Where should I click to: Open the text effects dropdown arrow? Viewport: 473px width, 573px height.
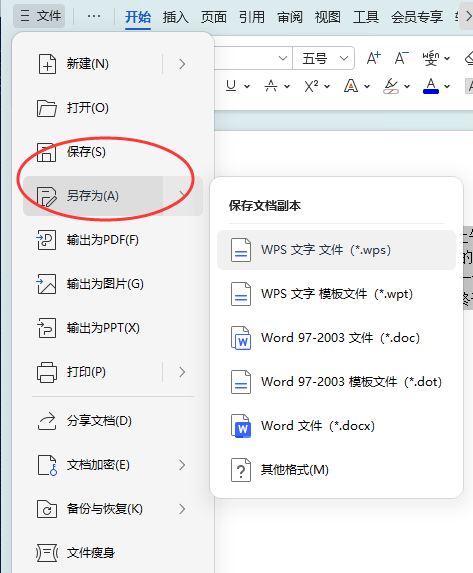point(367,87)
